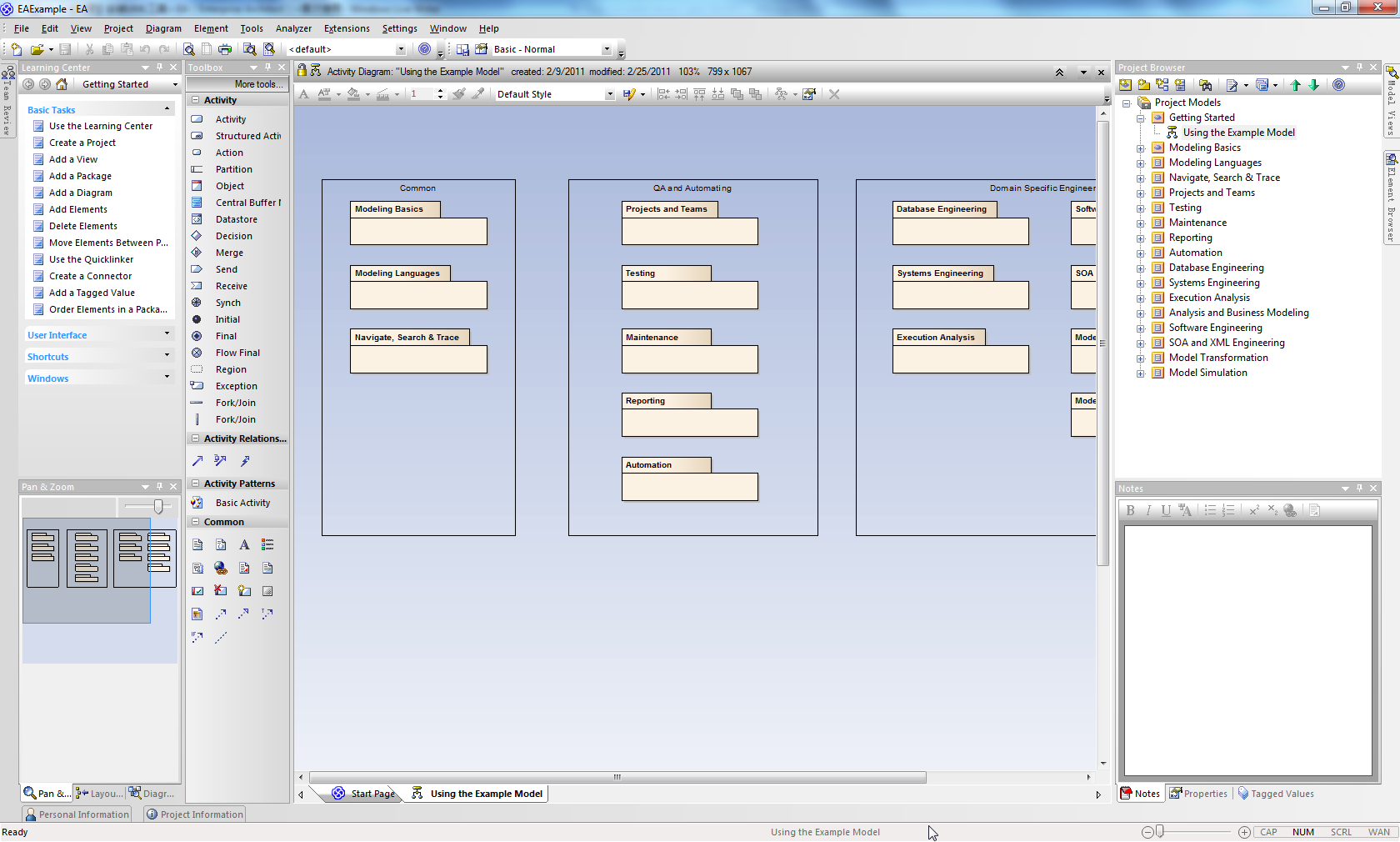This screenshot has width=1400, height=842.
Task: Click the Find in Project Browser binoculars icon
Action: pyautogui.click(x=1205, y=85)
